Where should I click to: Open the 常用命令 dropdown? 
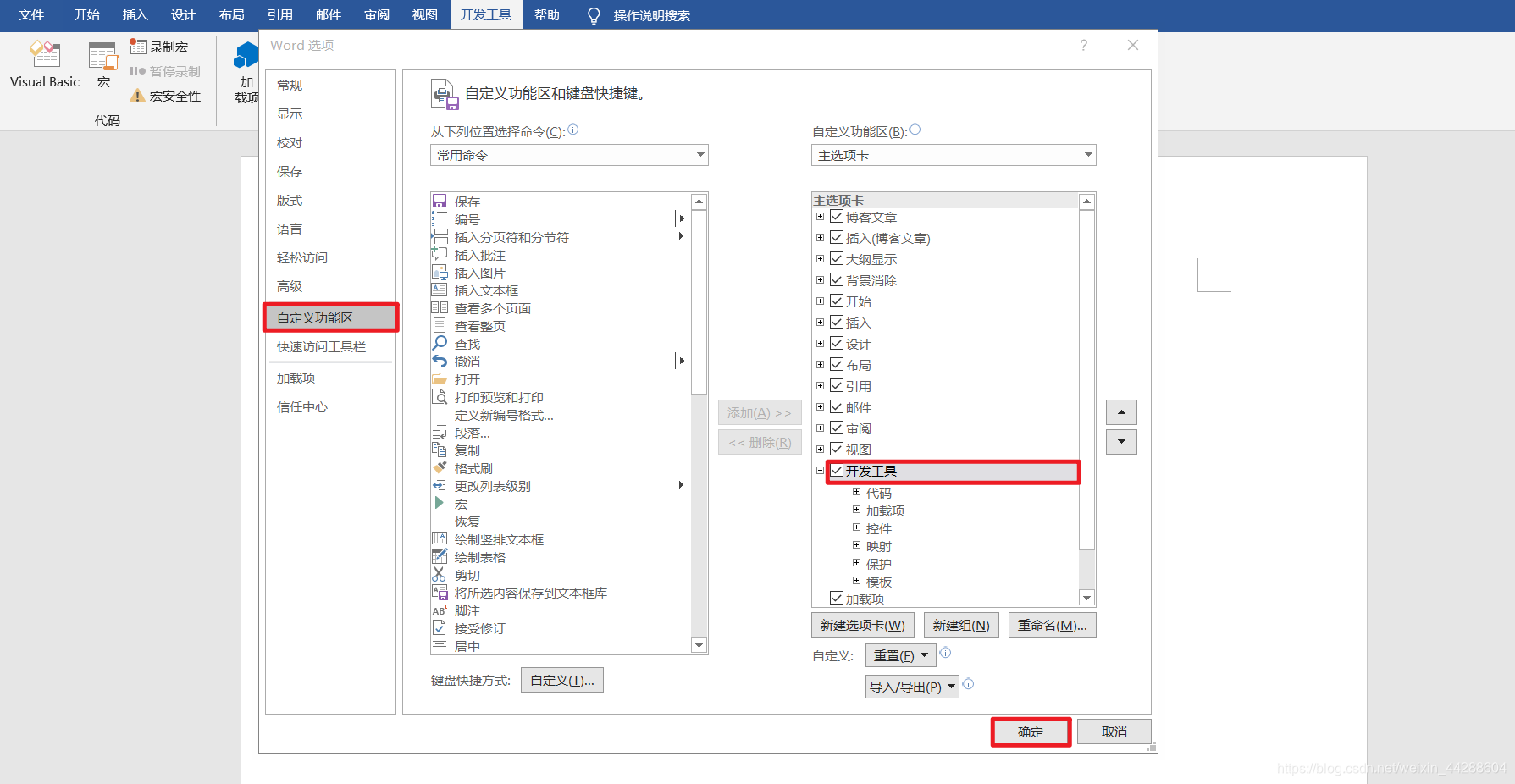(569, 155)
